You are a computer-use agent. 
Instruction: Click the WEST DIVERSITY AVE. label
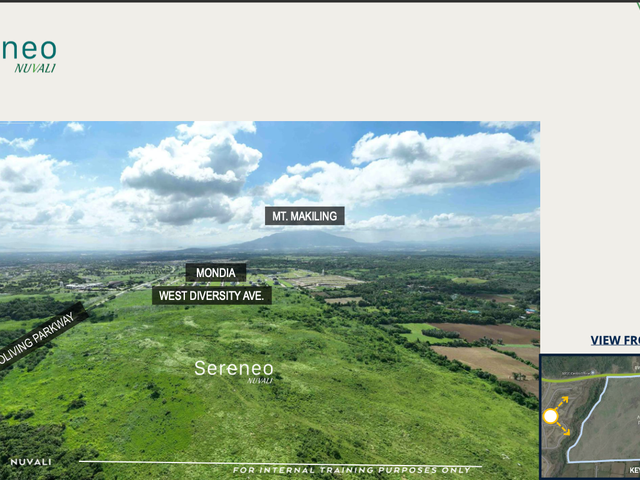[212, 296]
